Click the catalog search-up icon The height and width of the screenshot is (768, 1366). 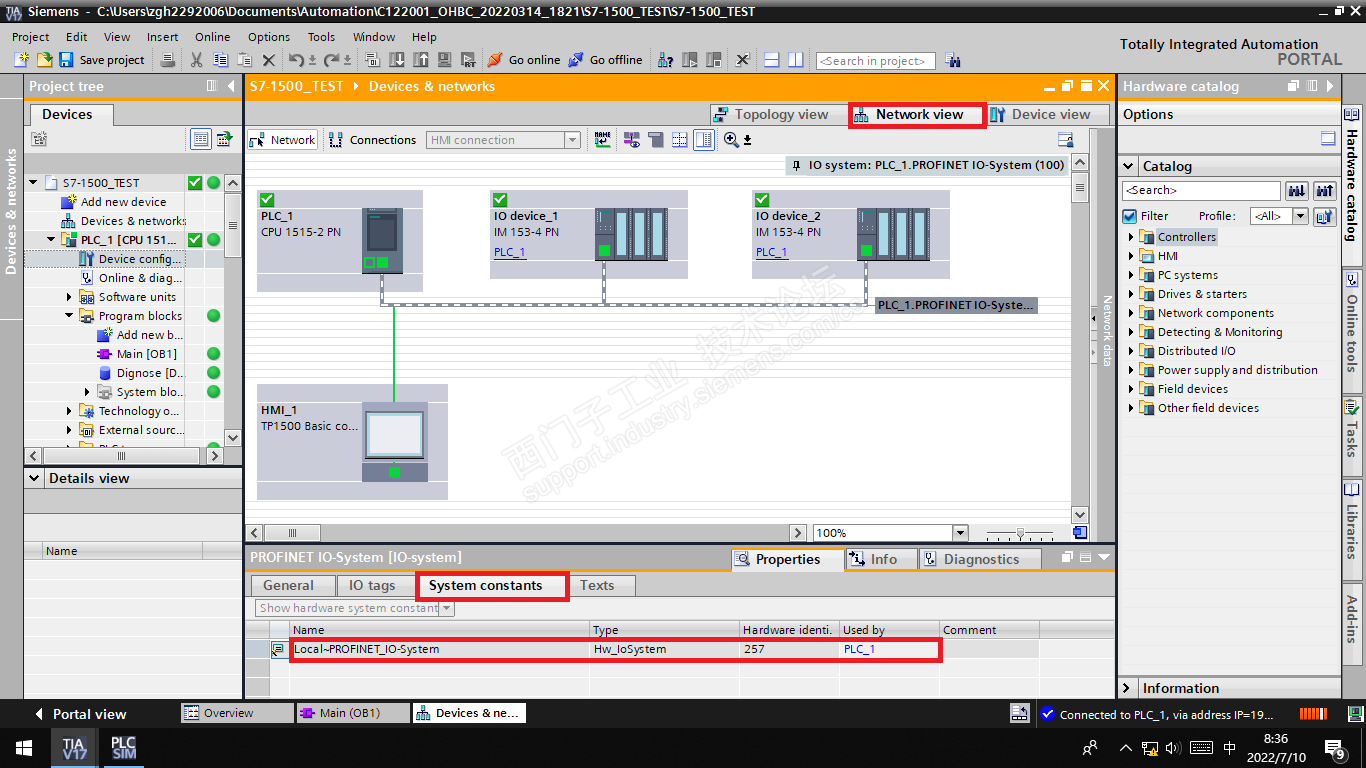pos(1325,190)
